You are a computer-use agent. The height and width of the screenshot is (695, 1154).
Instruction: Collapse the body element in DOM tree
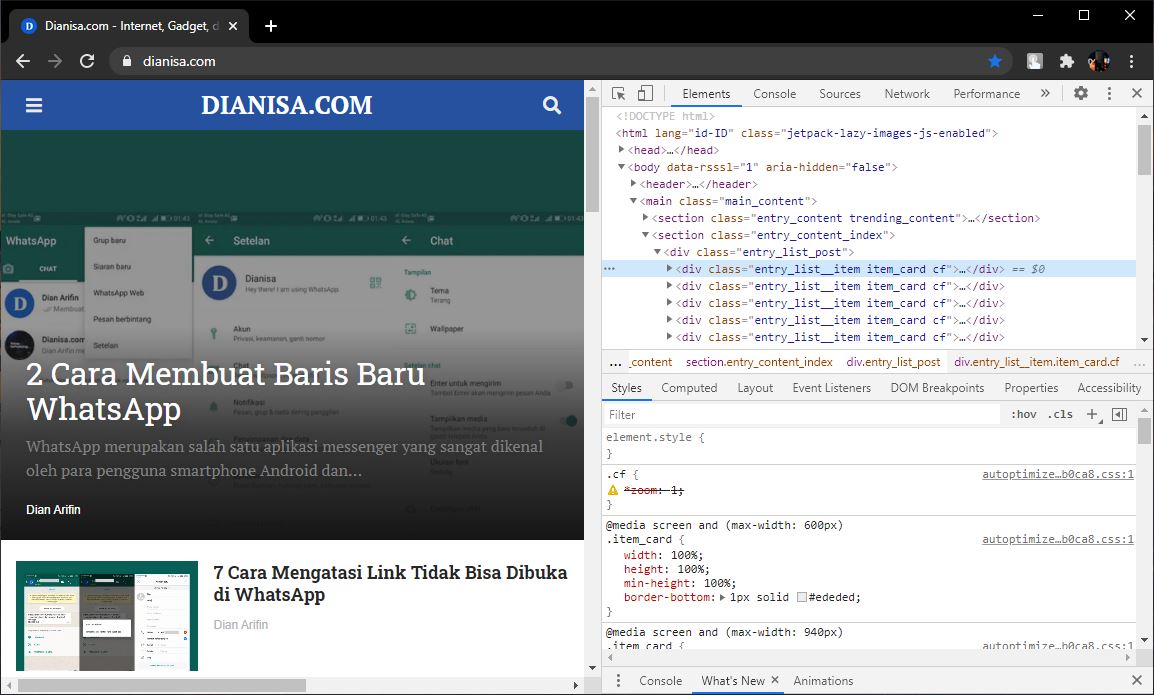coord(621,166)
